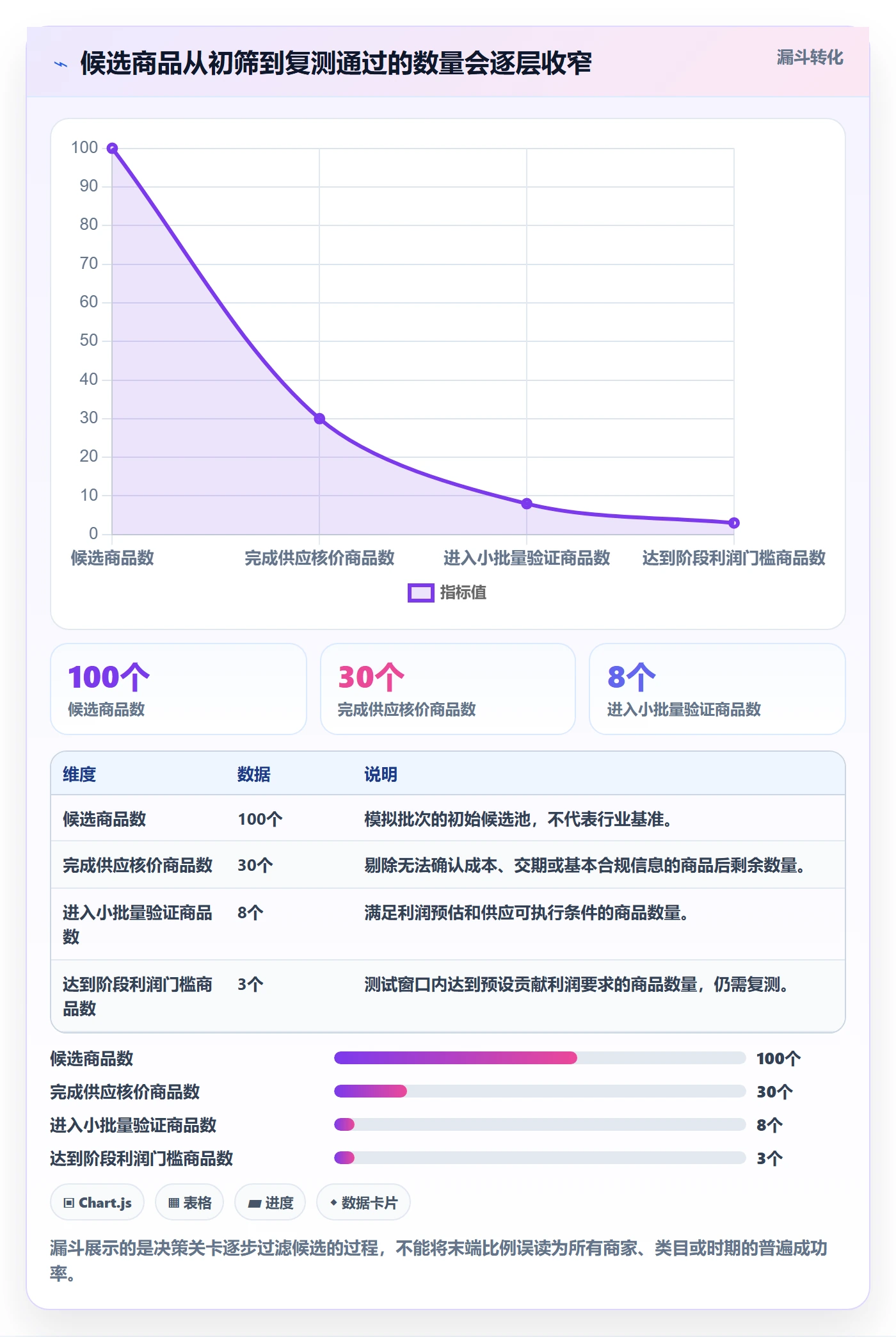Image resolution: width=896 pixels, height=1337 pixels.
Task: Click the 候选商品数 x-axis label
Action: (x=112, y=558)
